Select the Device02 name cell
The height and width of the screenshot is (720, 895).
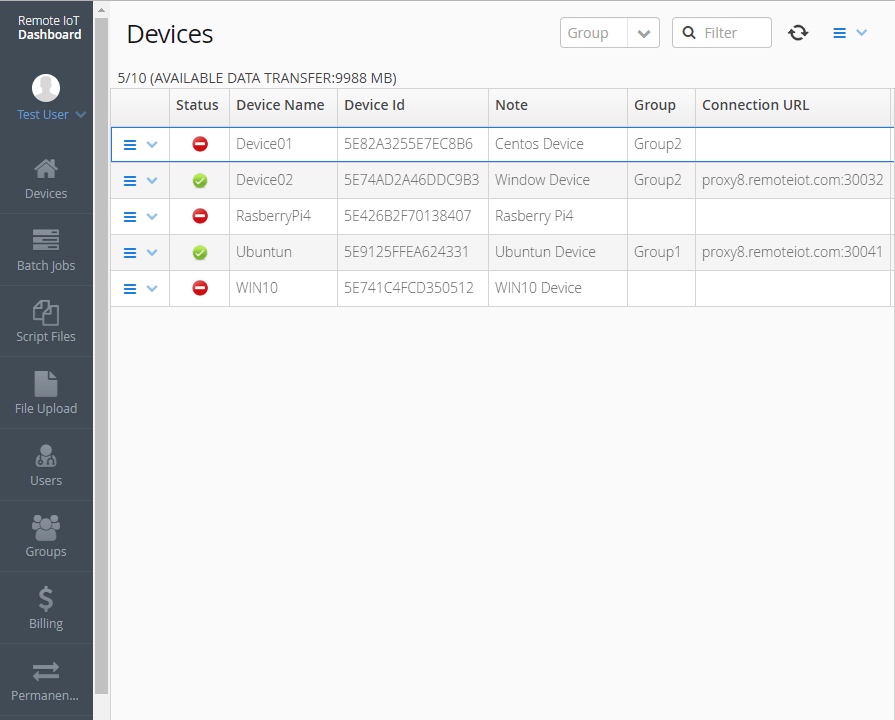[x=283, y=180]
